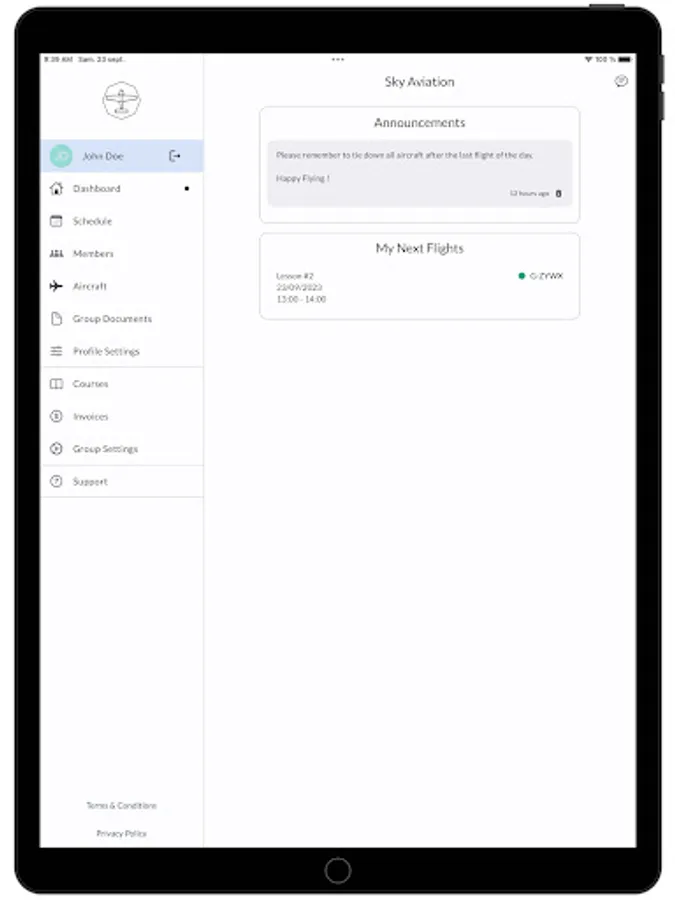
Task: Open the chat icon in top right
Action: pyautogui.click(x=621, y=81)
